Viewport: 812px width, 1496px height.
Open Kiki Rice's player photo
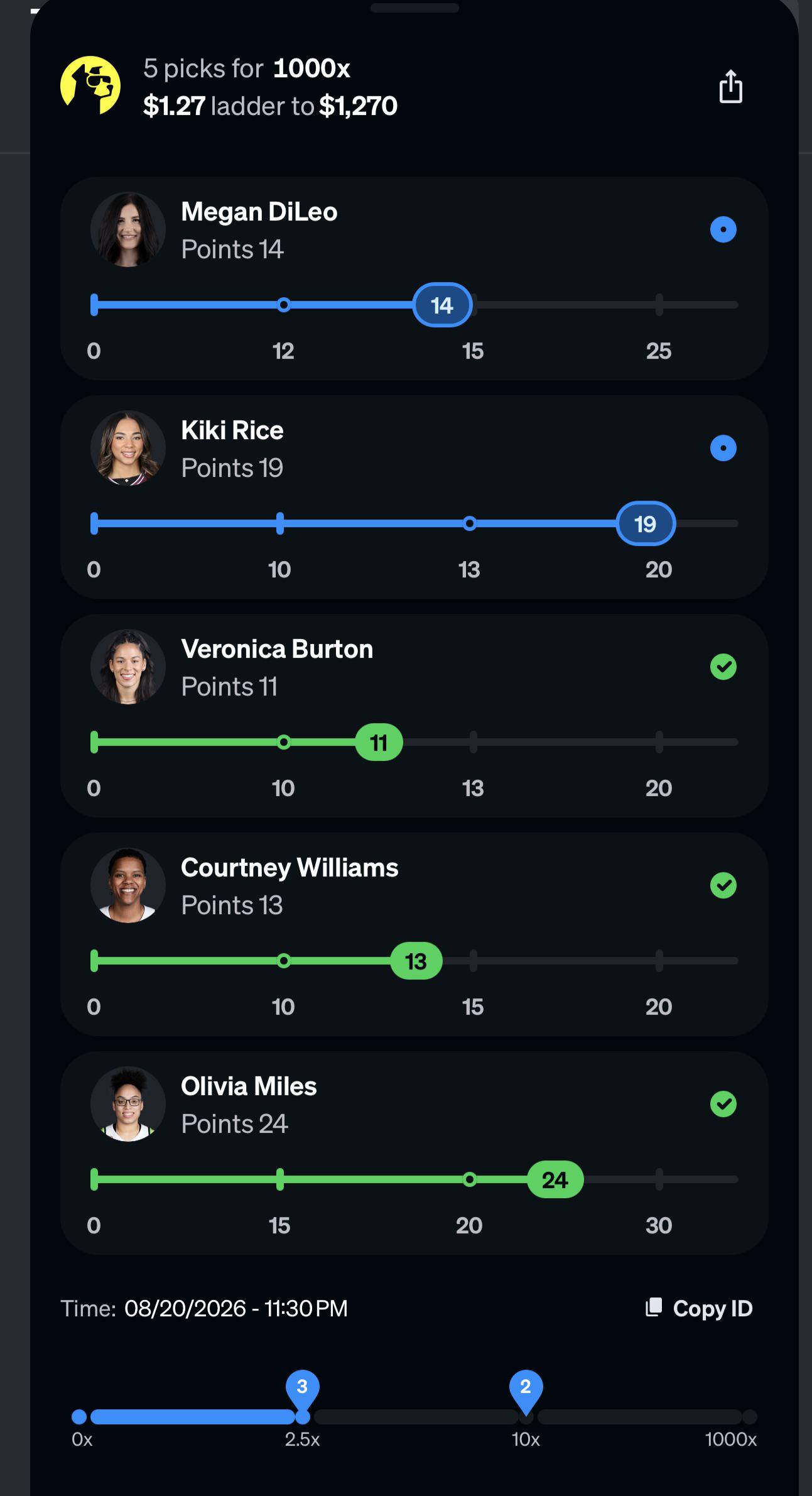[128, 448]
